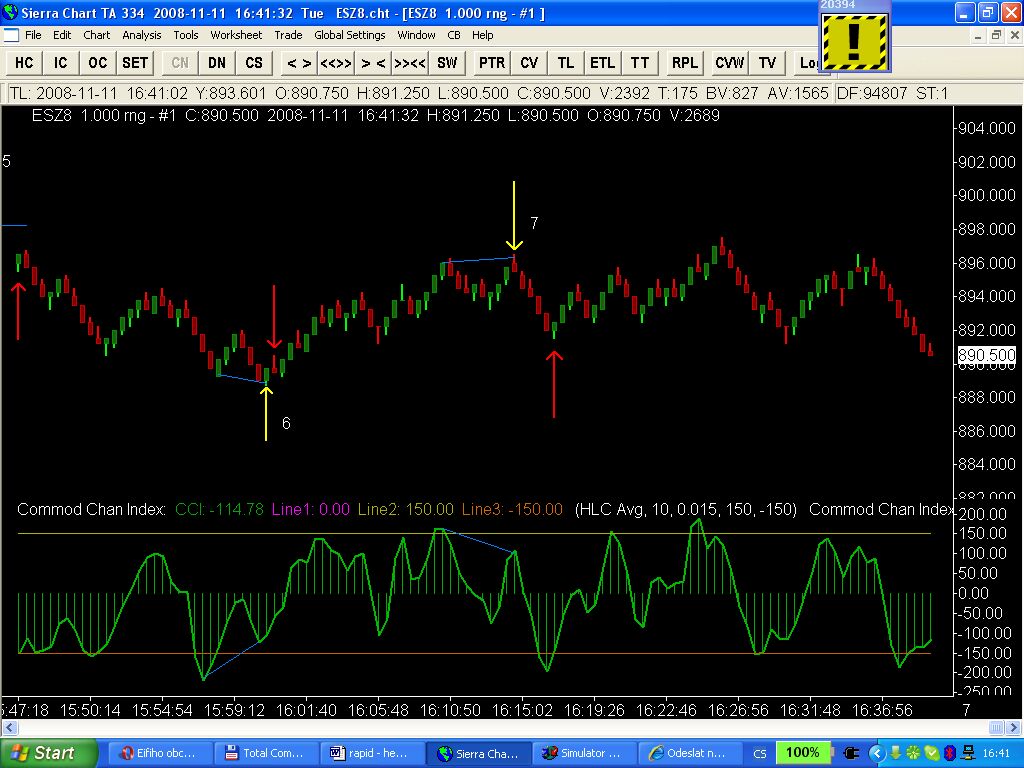
Task: Click the IC toolbar button
Action: [x=61, y=63]
